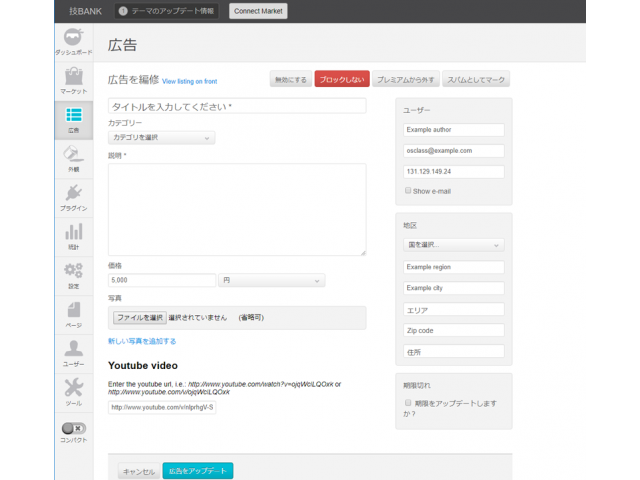This screenshot has width=640, height=480.
Task: Select ユーザー in the sidebar menu
Action: [x=73, y=351]
